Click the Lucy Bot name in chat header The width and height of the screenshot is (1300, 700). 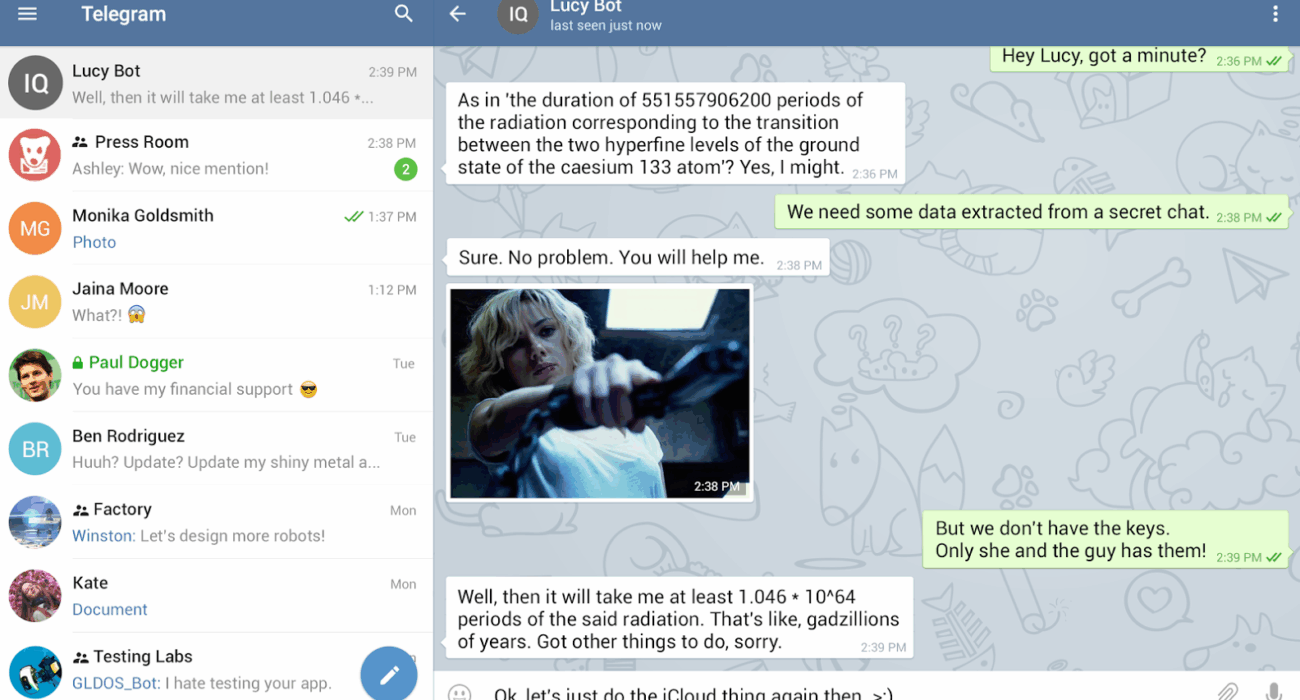[x=586, y=8]
